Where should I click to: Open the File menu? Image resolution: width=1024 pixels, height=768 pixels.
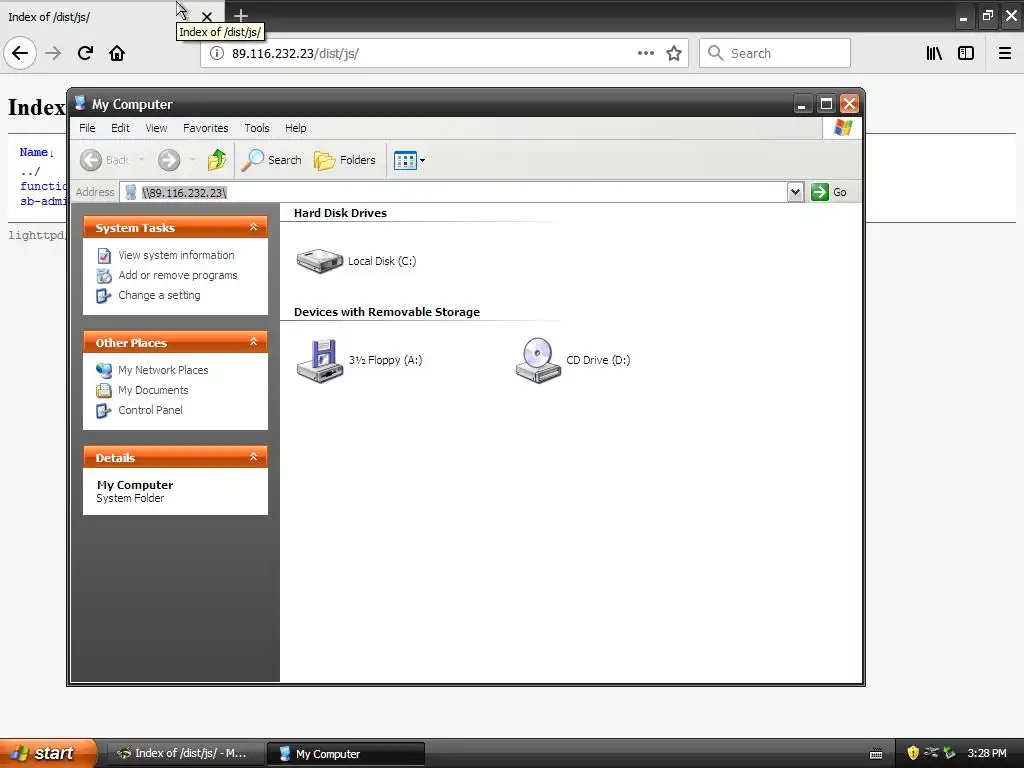tap(87, 128)
